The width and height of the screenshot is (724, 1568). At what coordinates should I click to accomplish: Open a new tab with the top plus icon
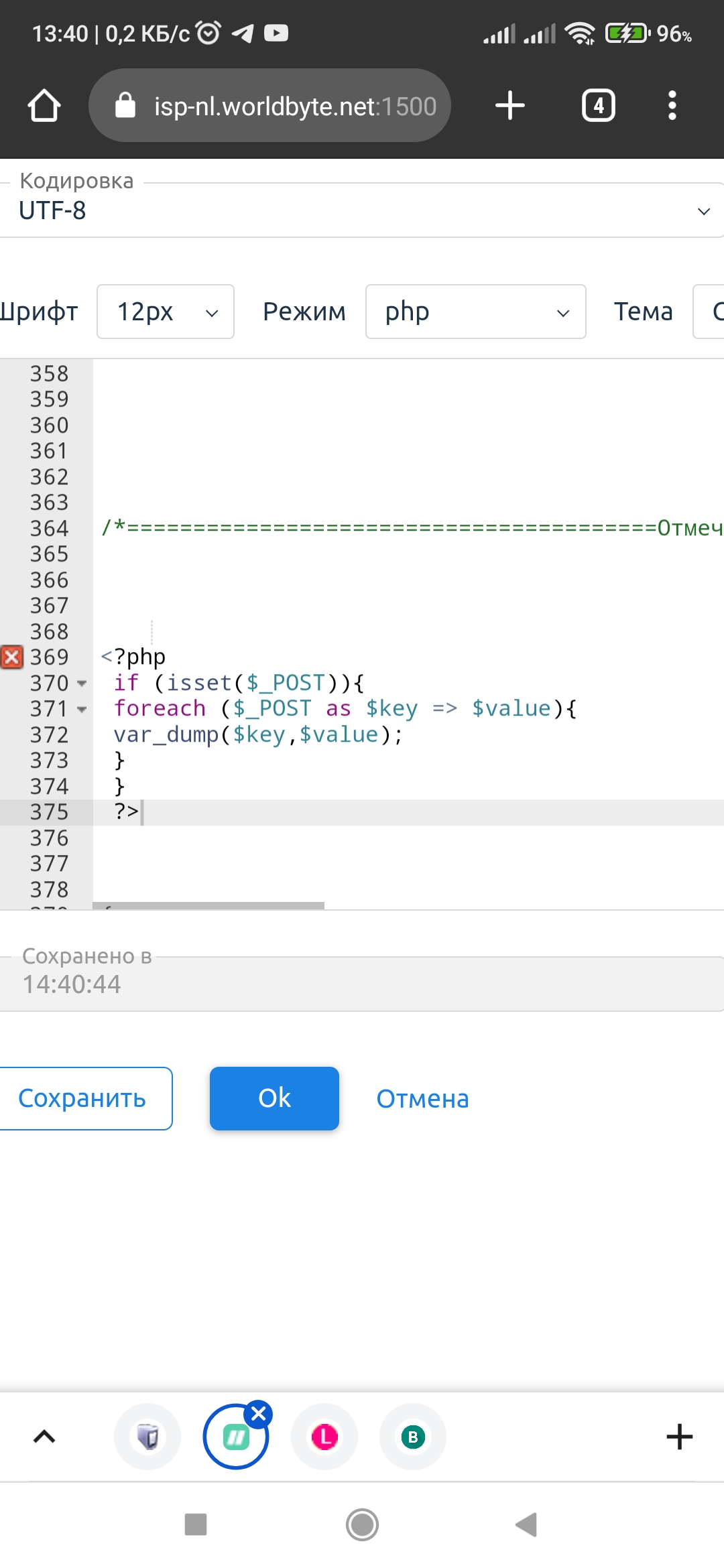pyautogui.click(x=509, y=106)
